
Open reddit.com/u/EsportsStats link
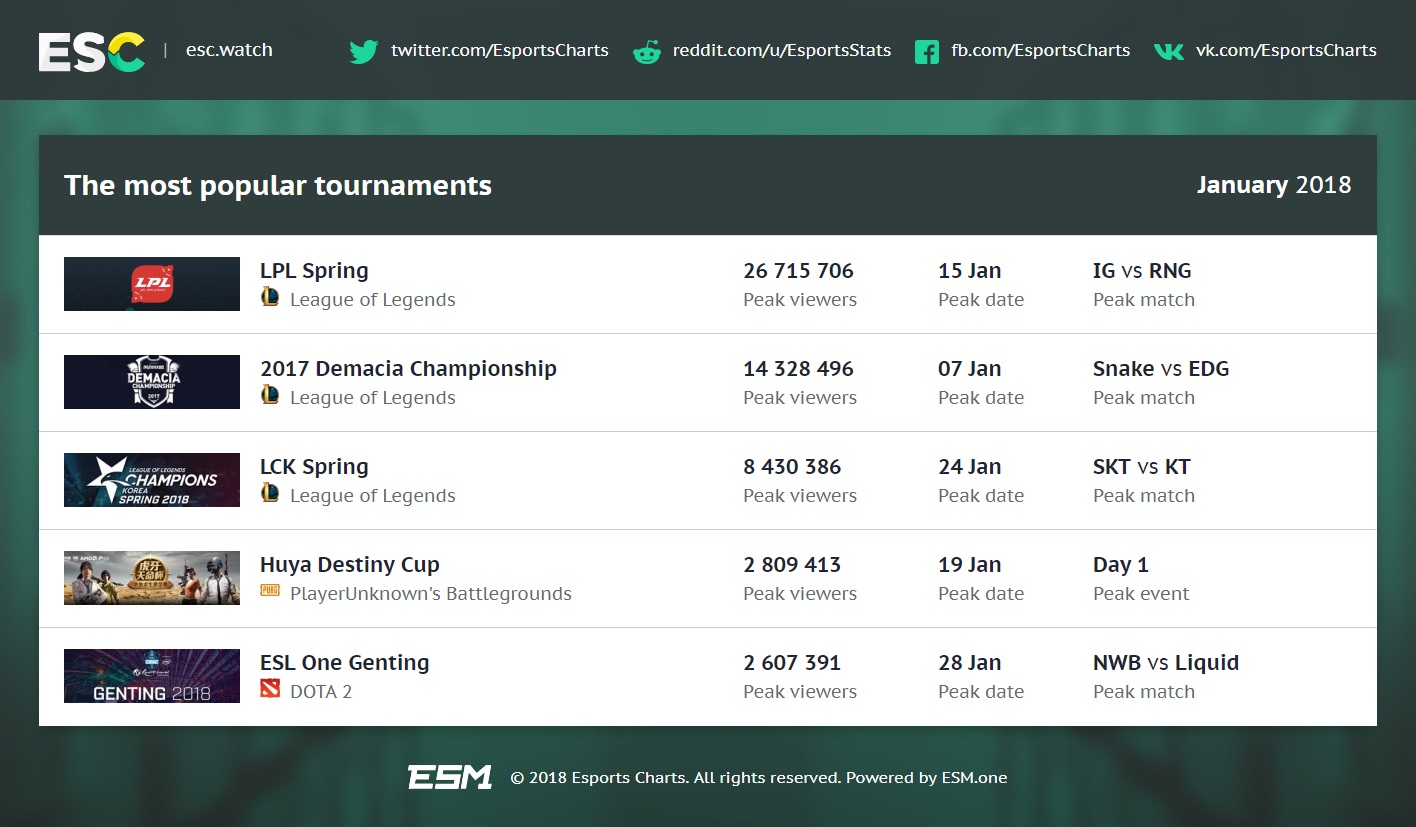[781, 50]
